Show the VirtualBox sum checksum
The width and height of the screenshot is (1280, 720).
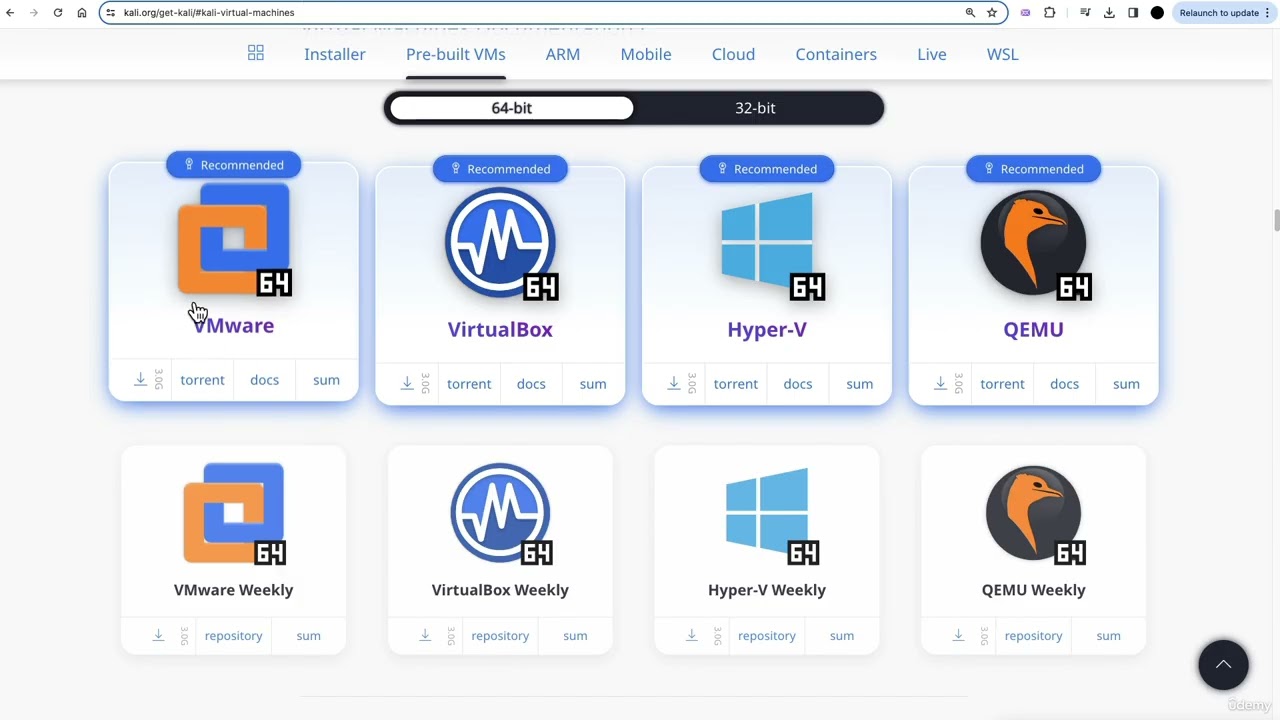(x=593, y=384)
